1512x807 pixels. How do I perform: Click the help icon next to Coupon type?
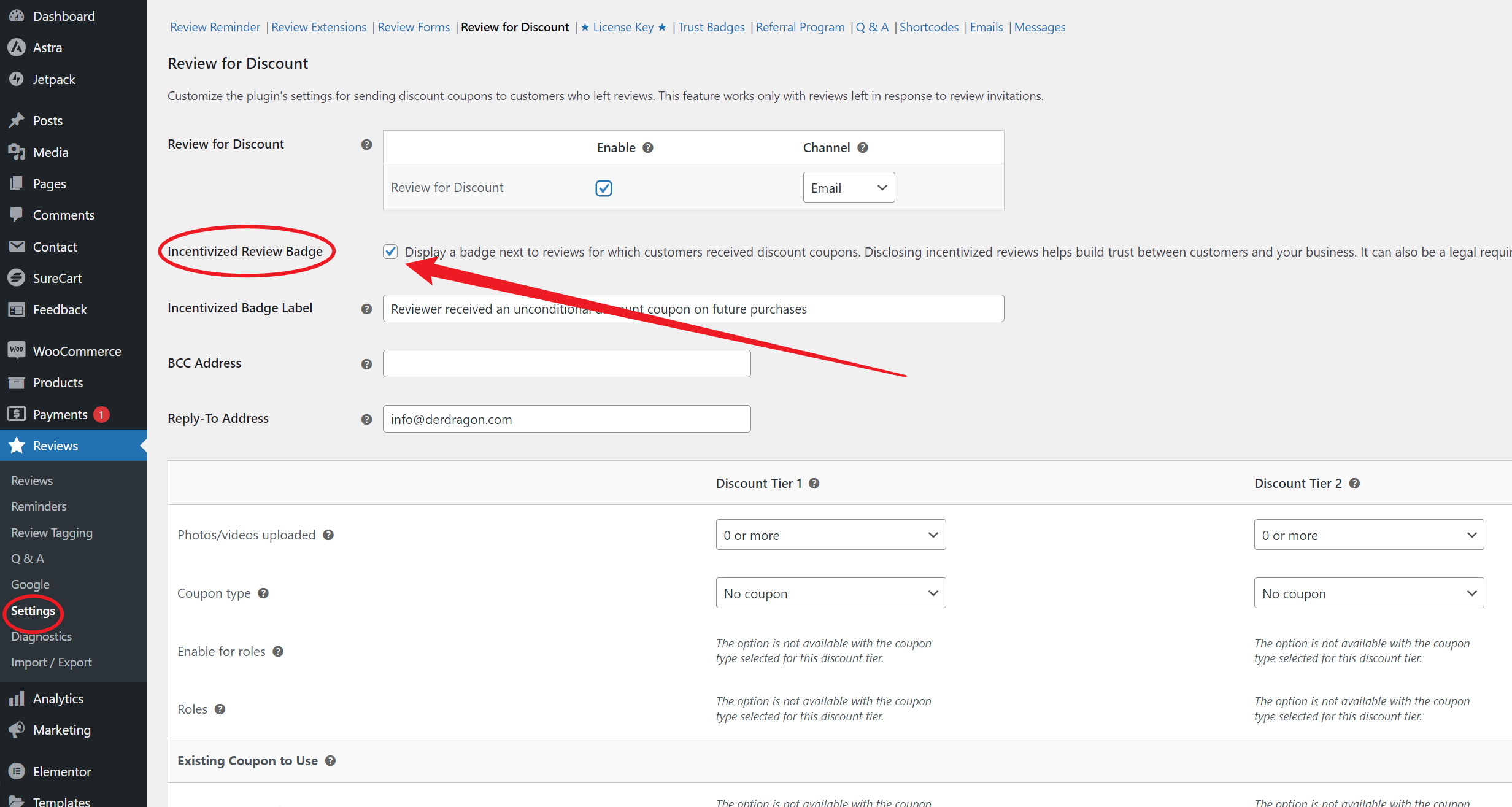[x=264, y=593]
